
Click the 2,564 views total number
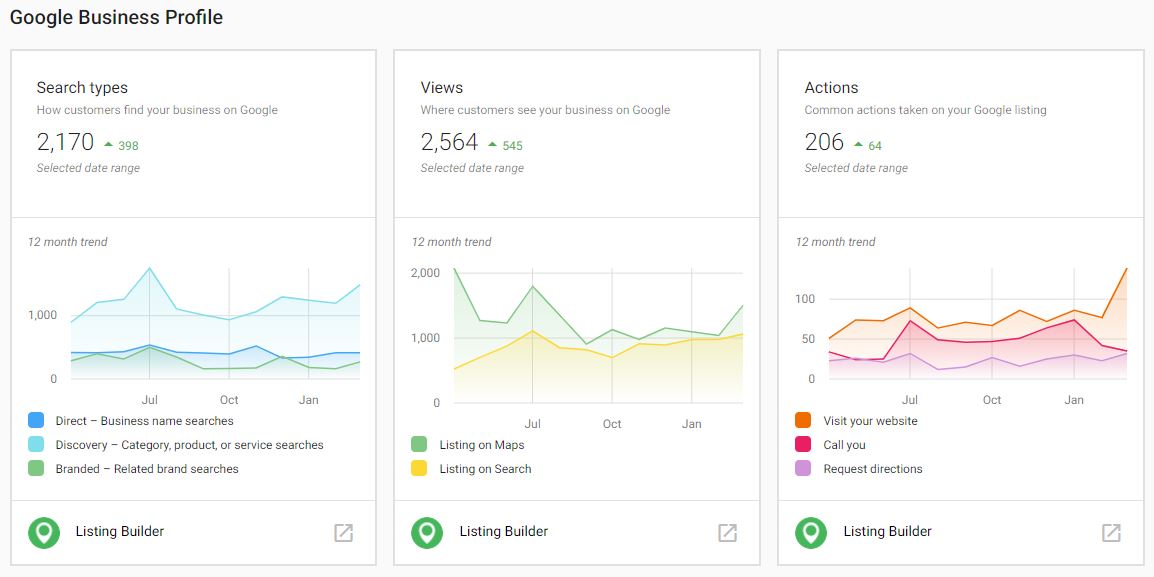point(449,142)
